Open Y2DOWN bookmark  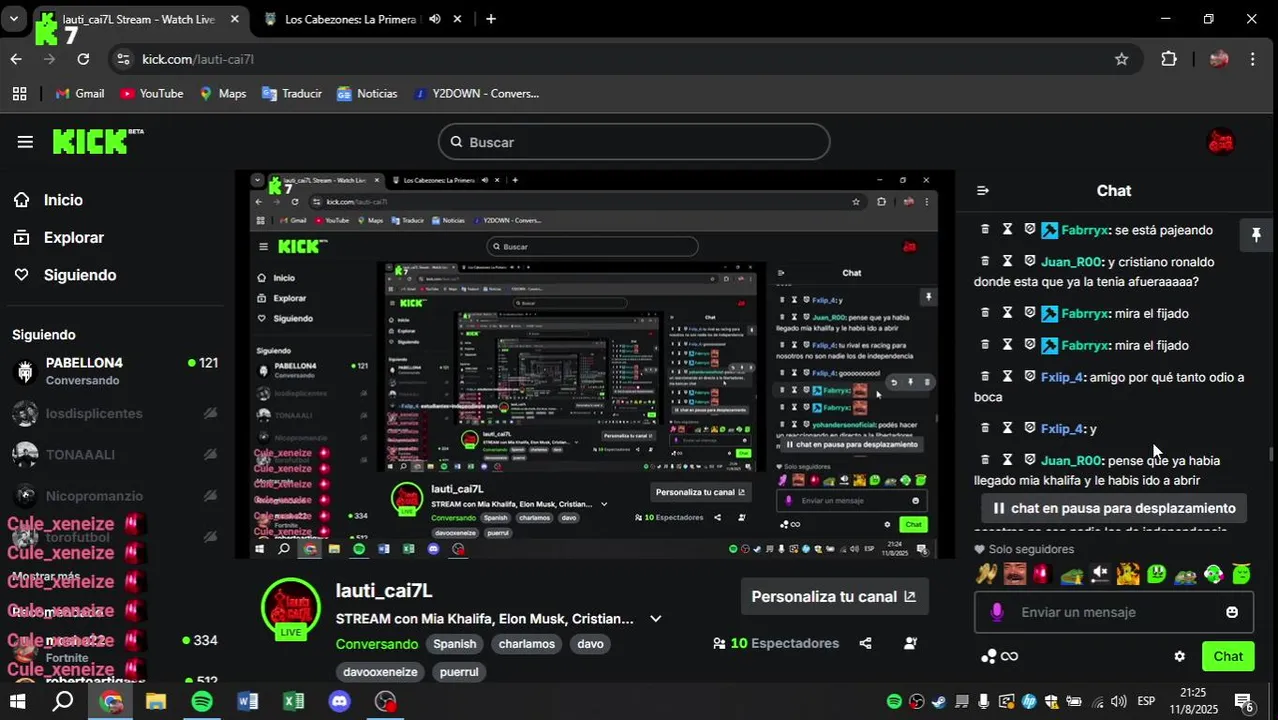click(x=476, y=93)
